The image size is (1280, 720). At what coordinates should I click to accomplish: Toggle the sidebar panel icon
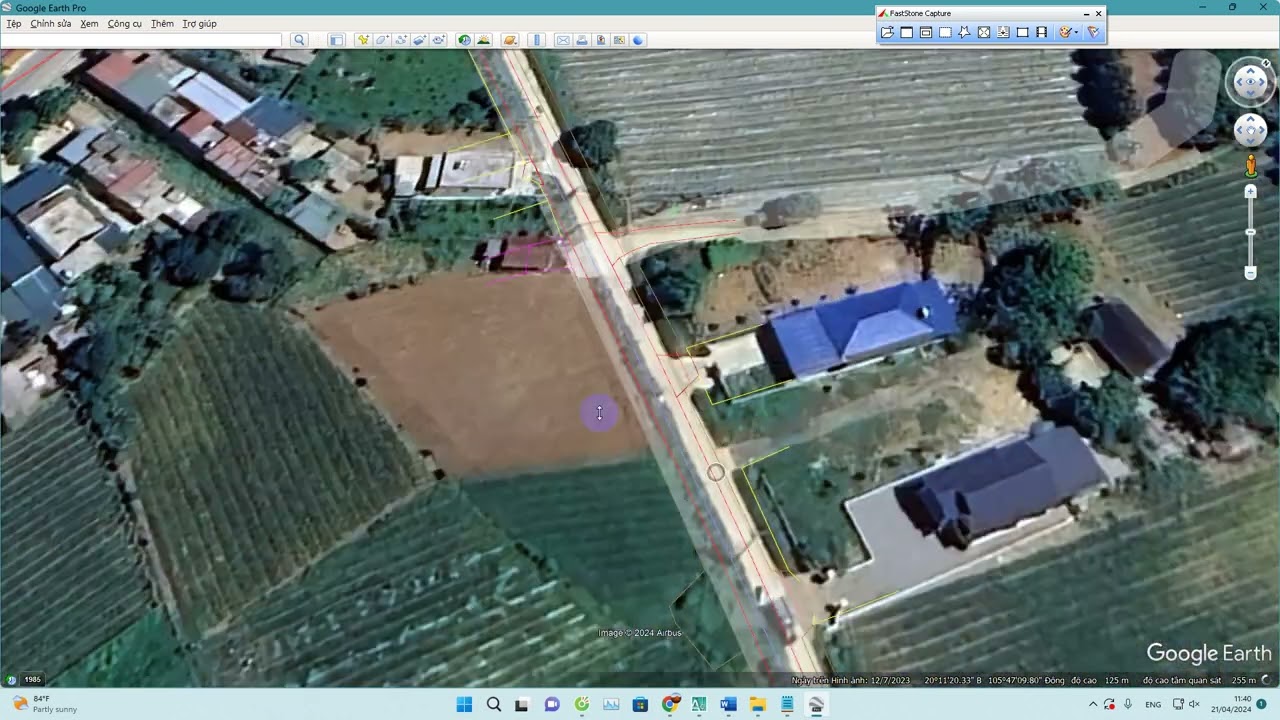tap(337, 40)
